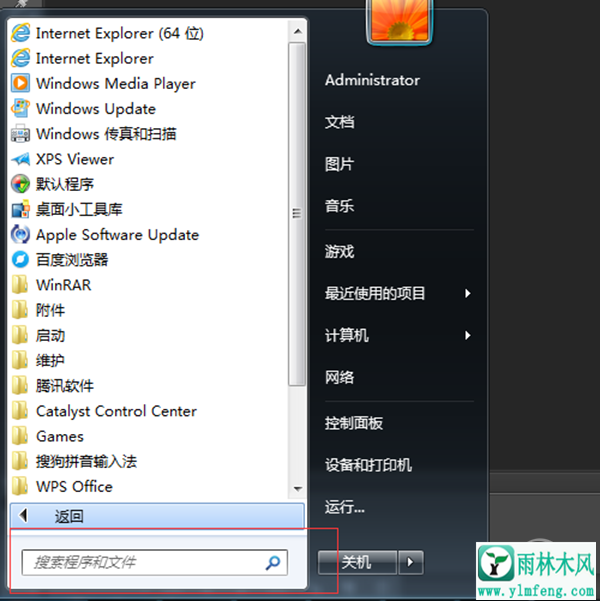Viewport: 600px width, 601px height.
Task: Click the Windows 传真和扫描 fax icon
Action: click(20, 134)
